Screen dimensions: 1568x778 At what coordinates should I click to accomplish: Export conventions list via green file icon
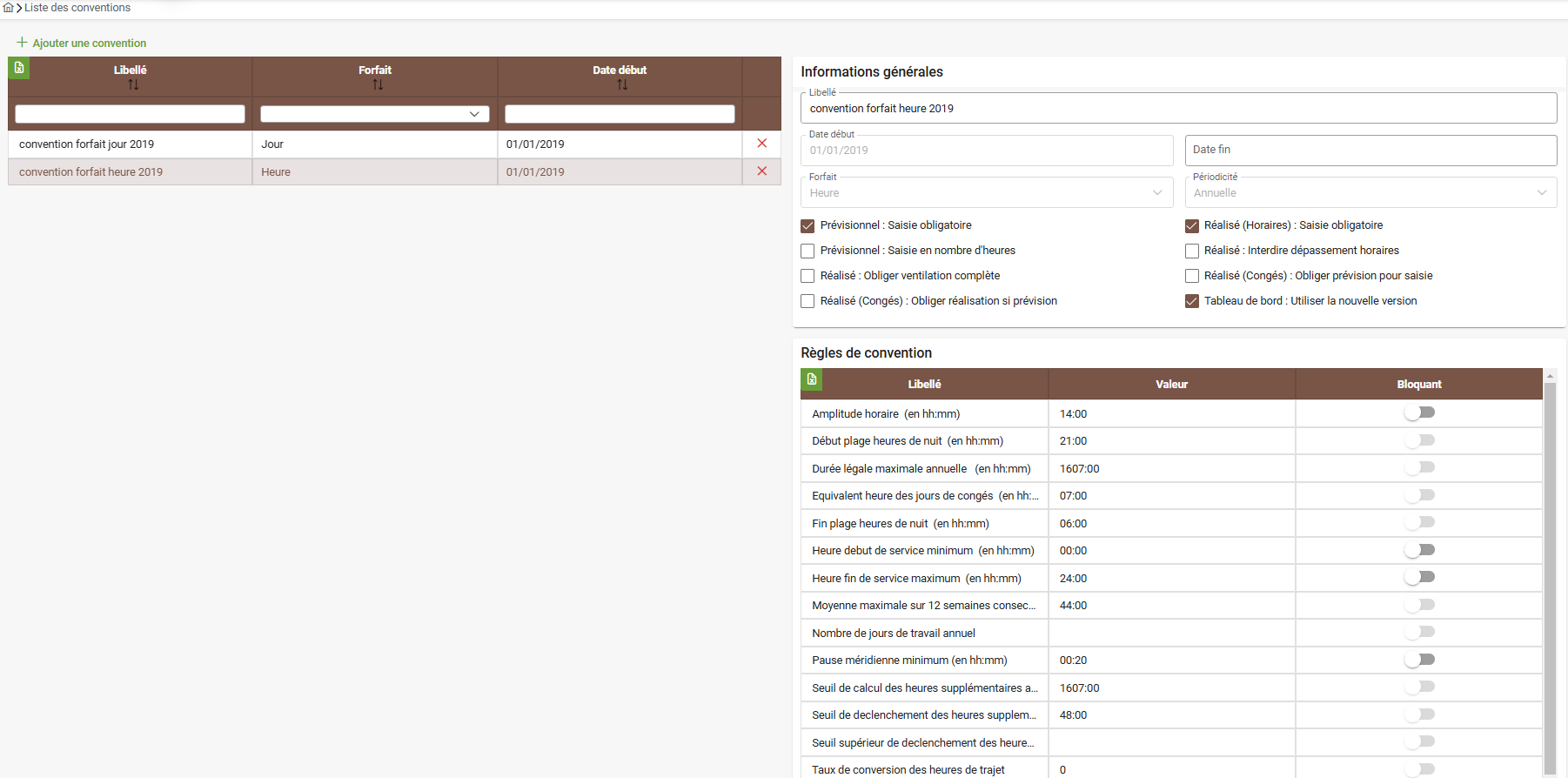coord(19,68)
